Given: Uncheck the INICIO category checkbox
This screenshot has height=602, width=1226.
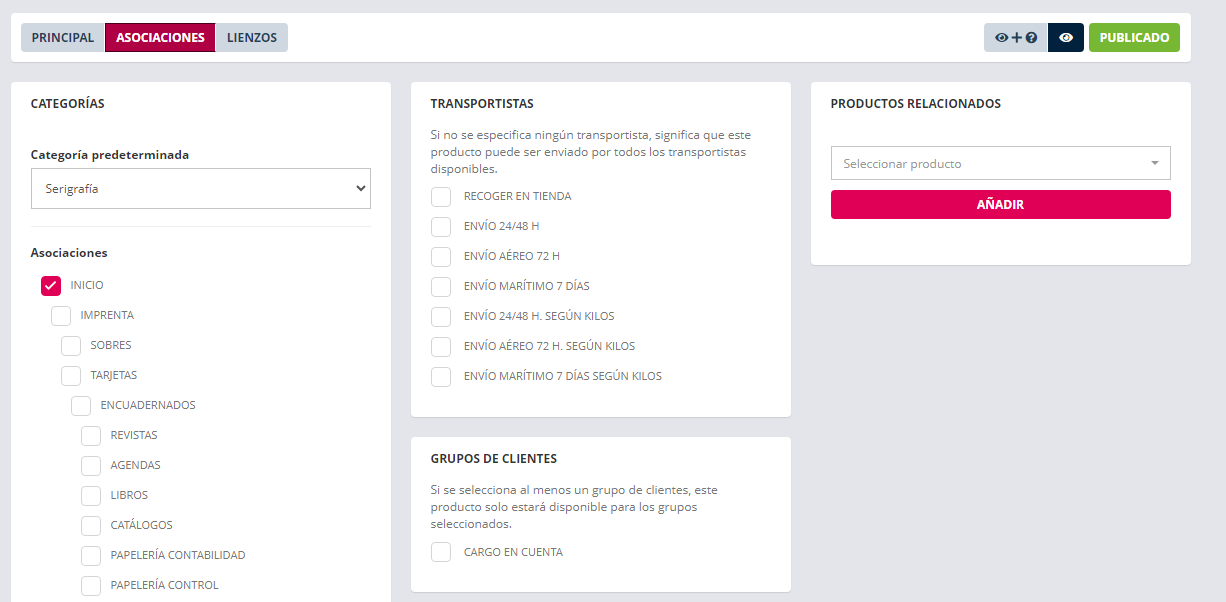Looking at the screenshot, I should click(51, 286).
